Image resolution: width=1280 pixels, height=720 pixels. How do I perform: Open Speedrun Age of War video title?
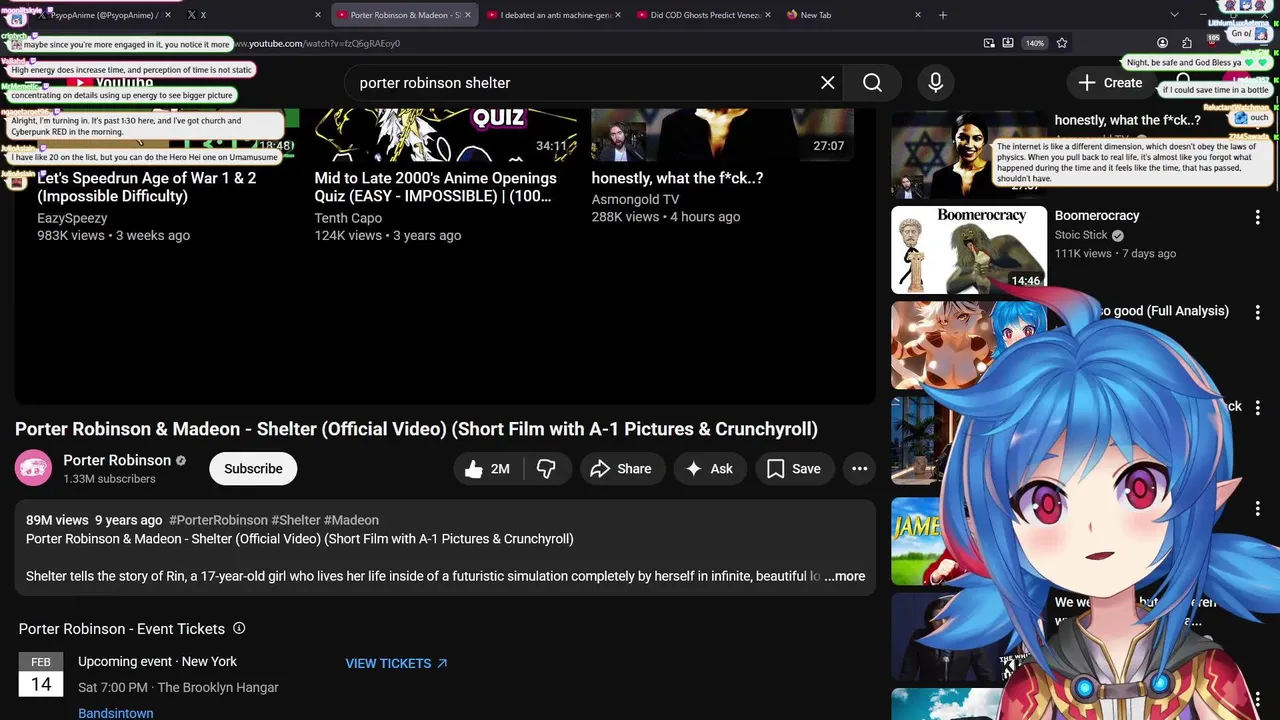pyautogui.click(x=147, y=187)
